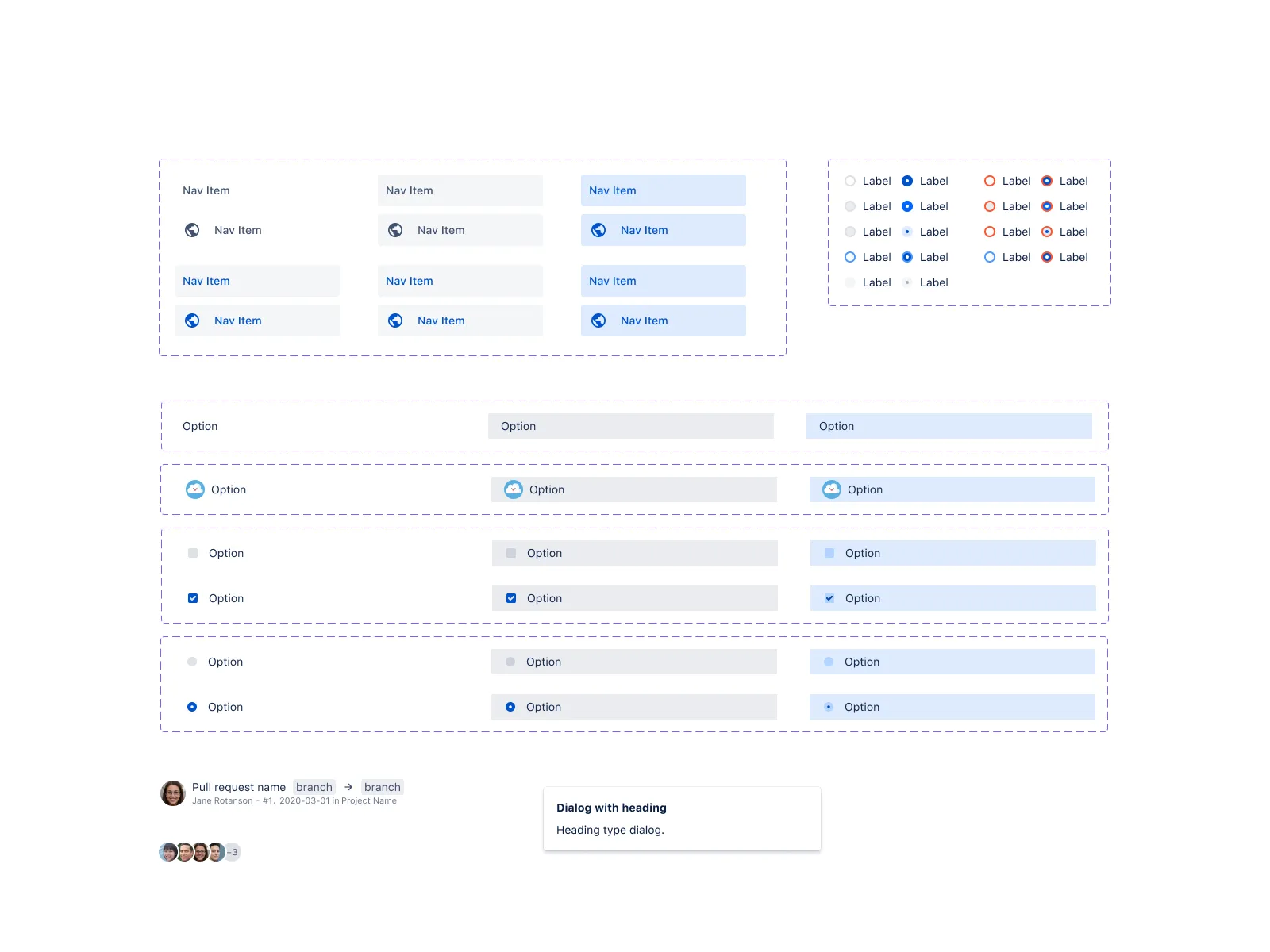Click the cloud avatar icon in the gray Option row
1270x952 pixels.
pyautogui.click(x=513, y=489)
